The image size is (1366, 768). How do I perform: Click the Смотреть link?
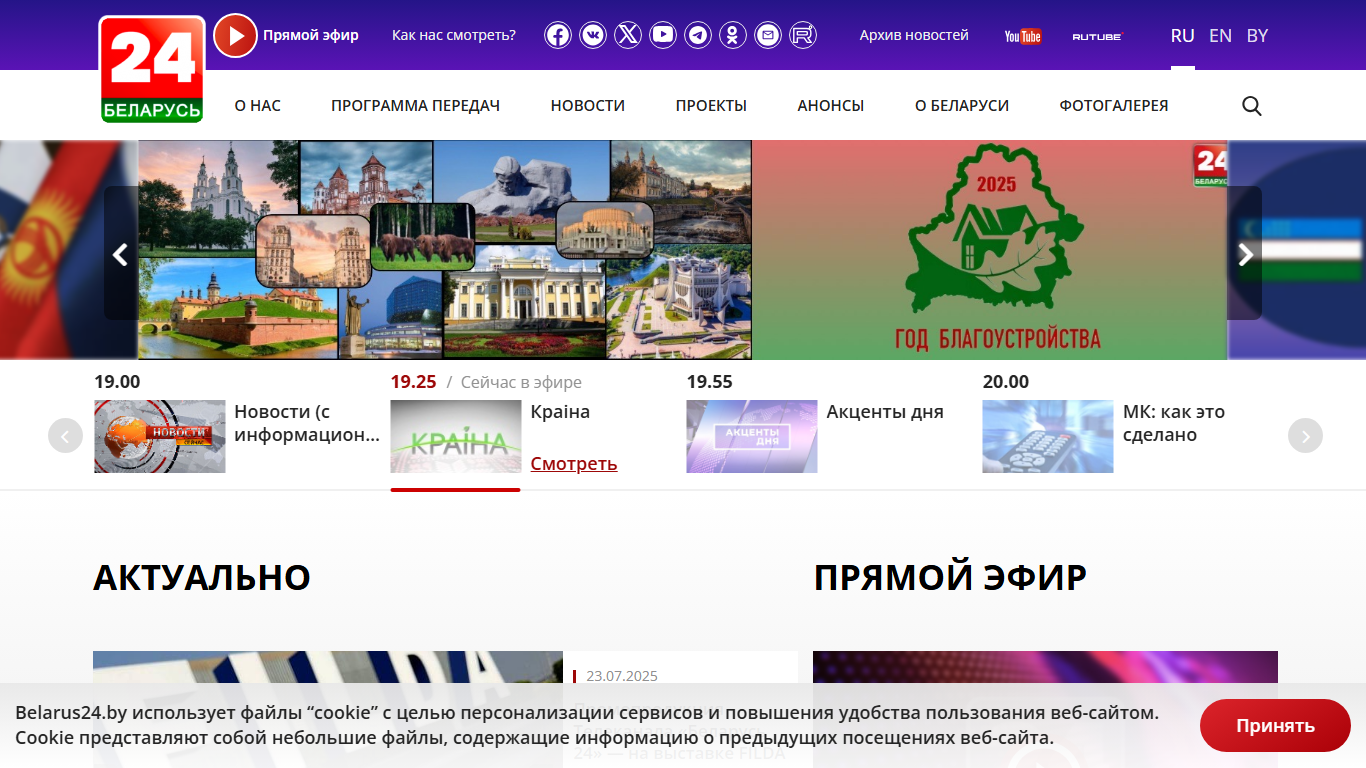pyautogui.click(x=574, y=464)
